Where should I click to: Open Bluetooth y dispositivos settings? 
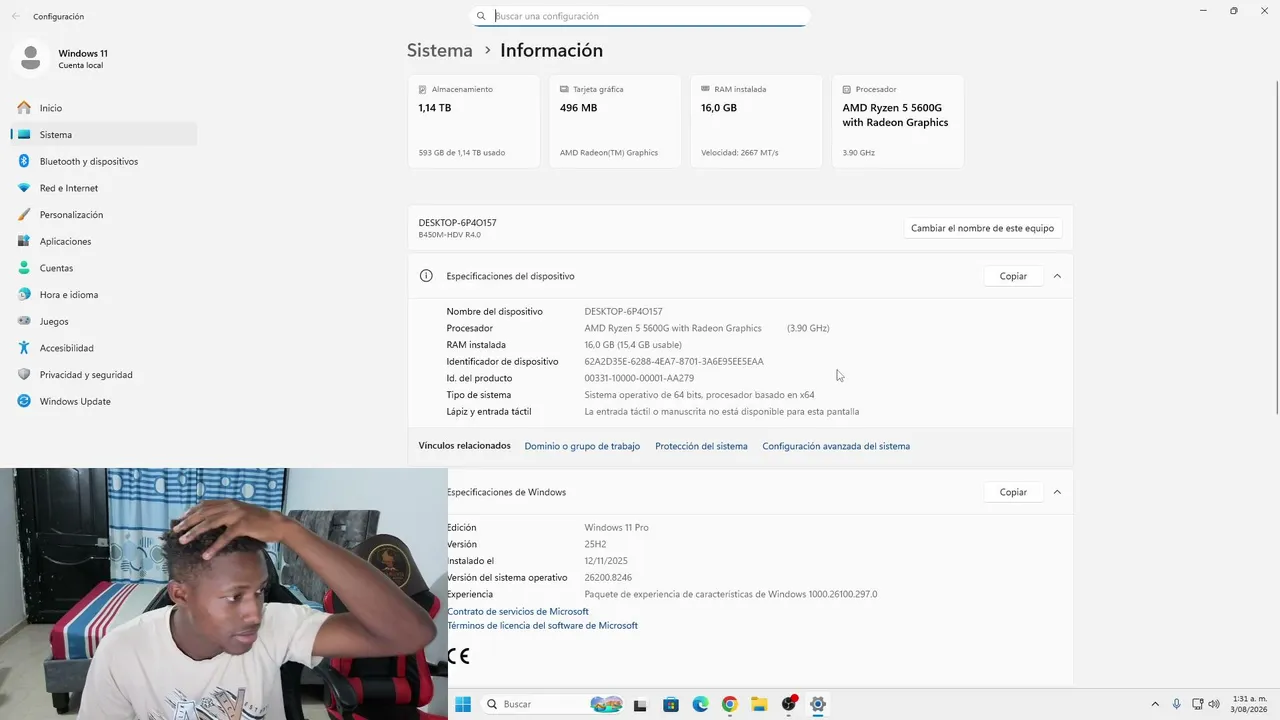coord(104,161)
